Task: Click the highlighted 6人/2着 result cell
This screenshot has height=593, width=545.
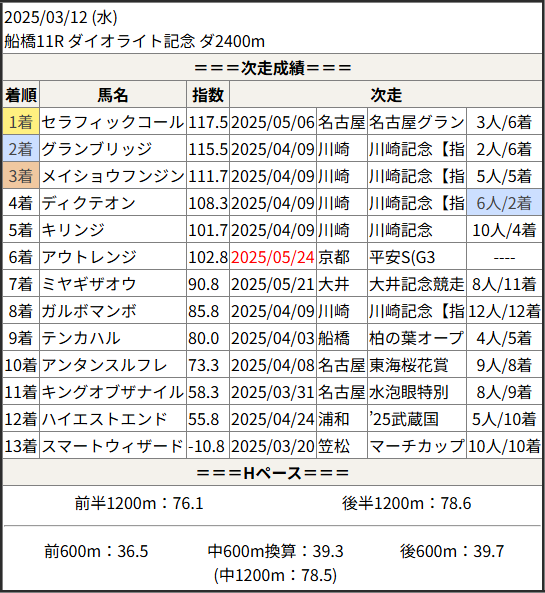Action: click(x=504, y=203)
